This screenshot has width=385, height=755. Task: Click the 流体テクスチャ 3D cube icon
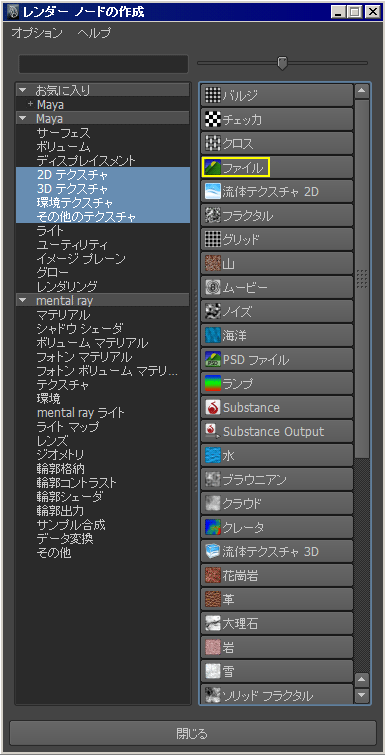(x=212, y=551)
